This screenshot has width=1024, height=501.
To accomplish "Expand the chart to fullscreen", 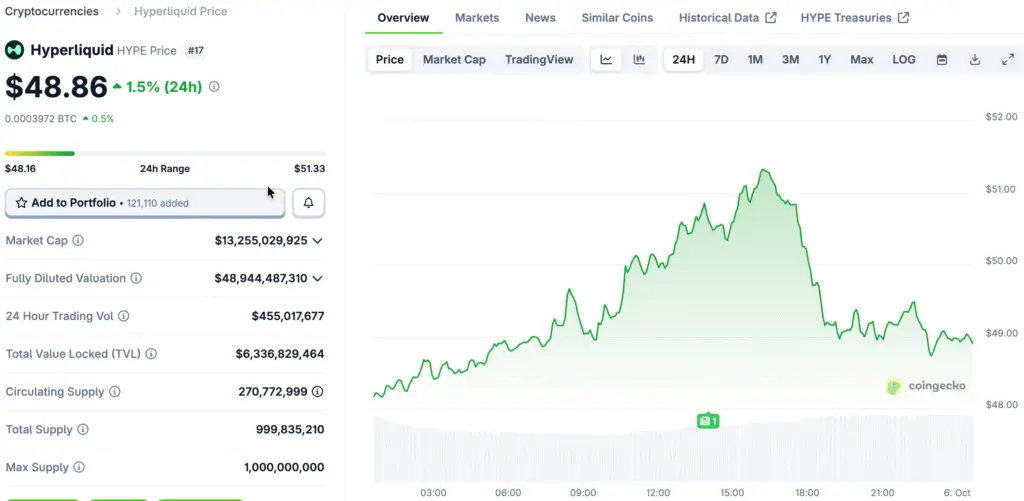I will 1007,60.
